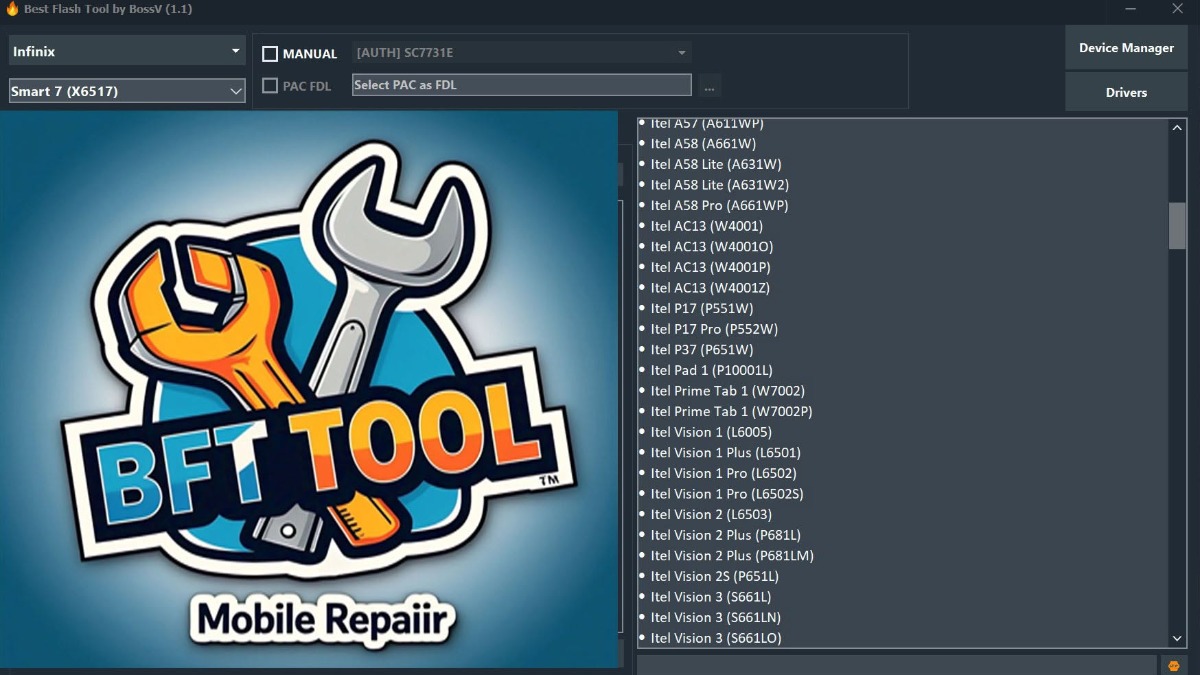This screenshot has height=675, width=1200.
Task: Enable the MANUAL checkbox
Action: pos(270,54)
